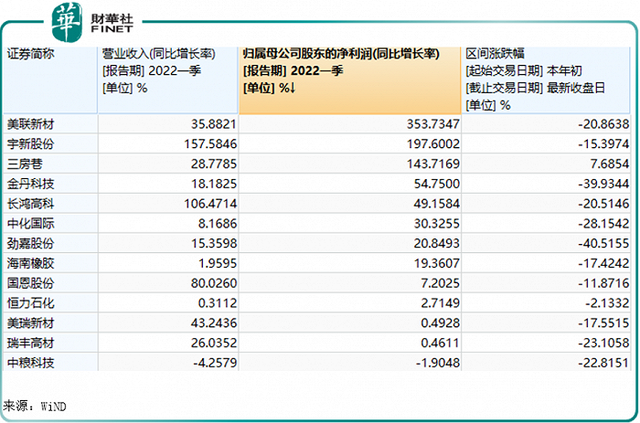Viewport: 640px width, 423px height.
Task: Click revenue value 18.1825
Action: 214,184
